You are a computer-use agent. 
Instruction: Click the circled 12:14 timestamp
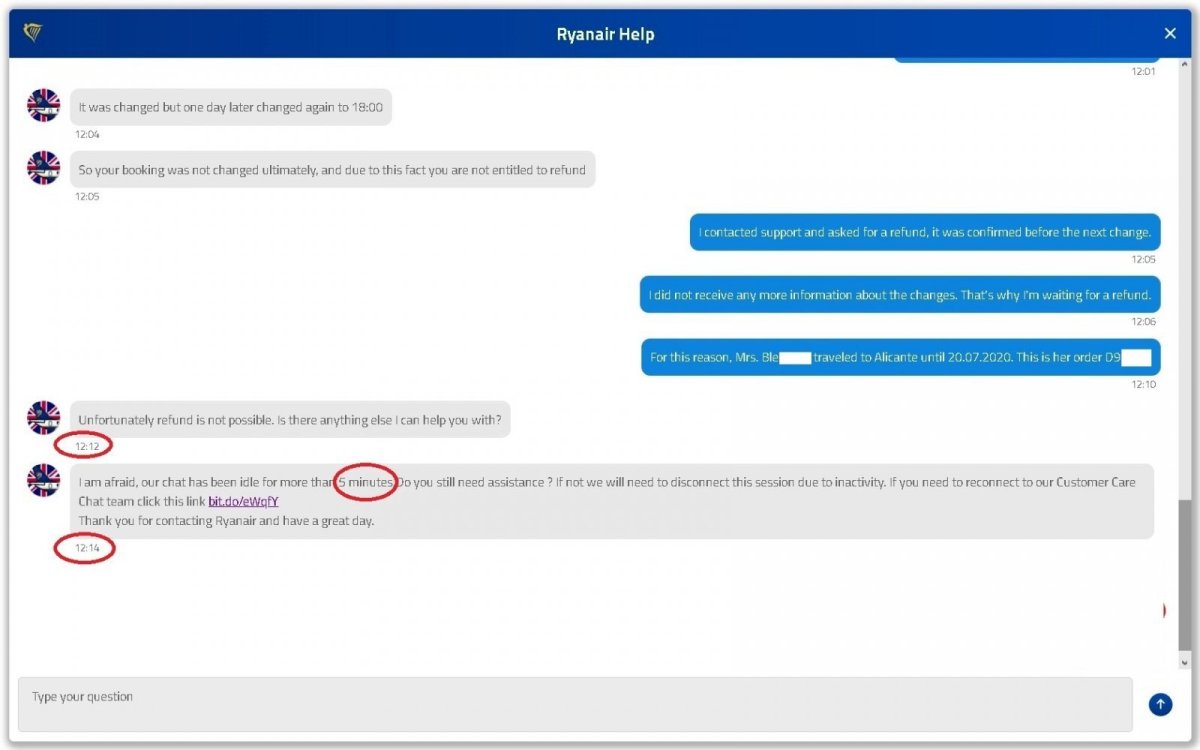[85, 548]
